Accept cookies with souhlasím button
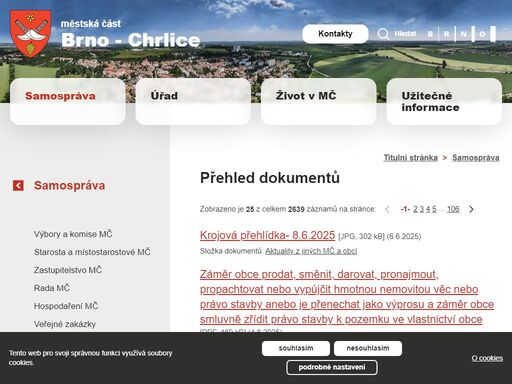Image resolution: width=512 pixels, height=384 pixels. point(296,348)
